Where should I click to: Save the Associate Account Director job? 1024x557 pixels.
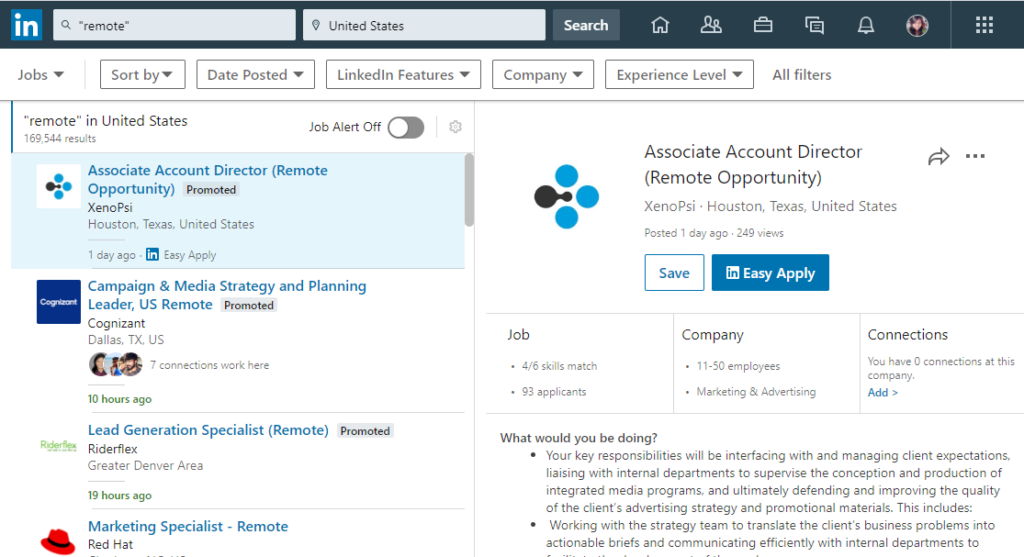click(674, 273)
